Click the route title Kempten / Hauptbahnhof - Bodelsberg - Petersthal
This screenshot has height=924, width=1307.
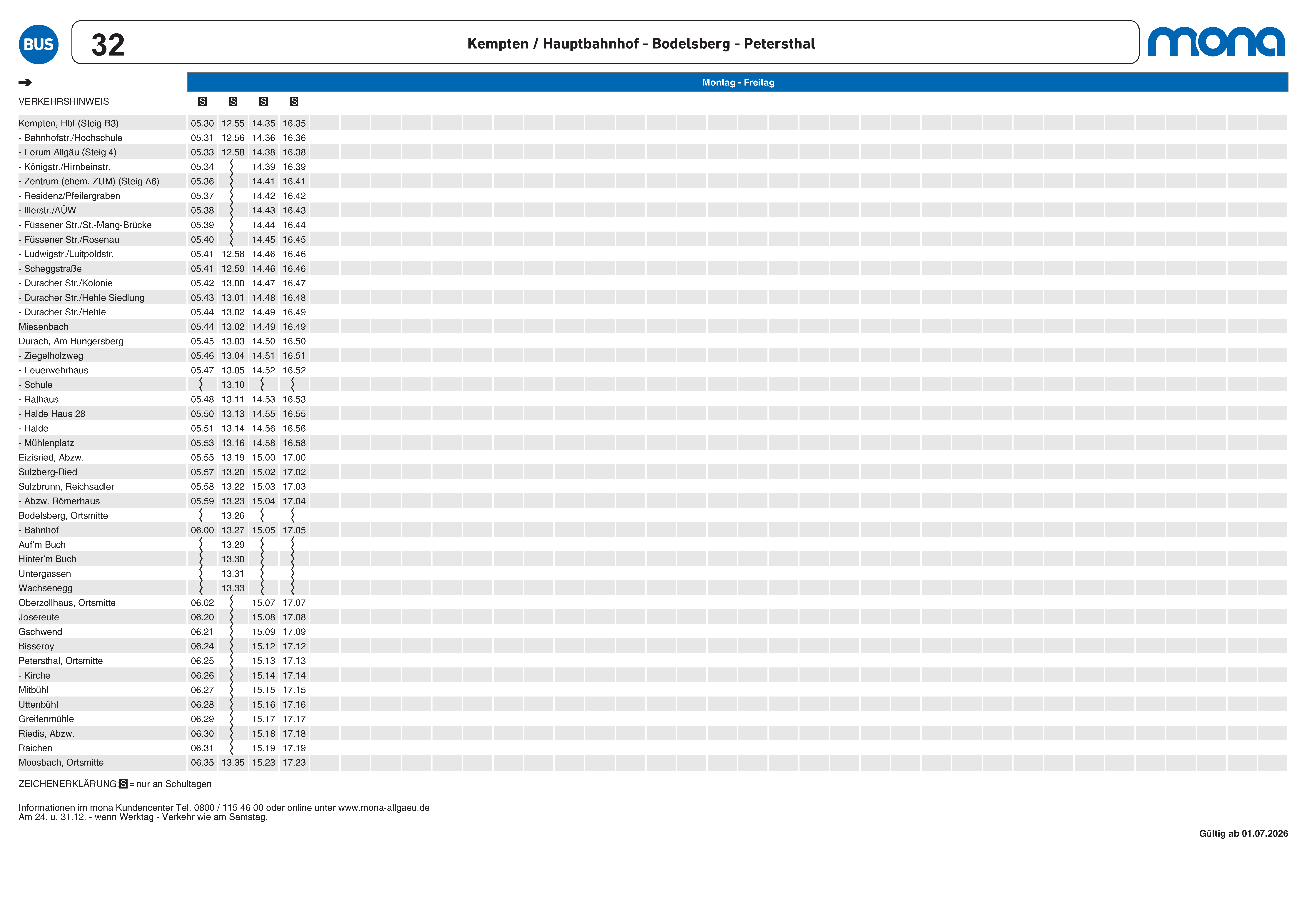point(641,44)
